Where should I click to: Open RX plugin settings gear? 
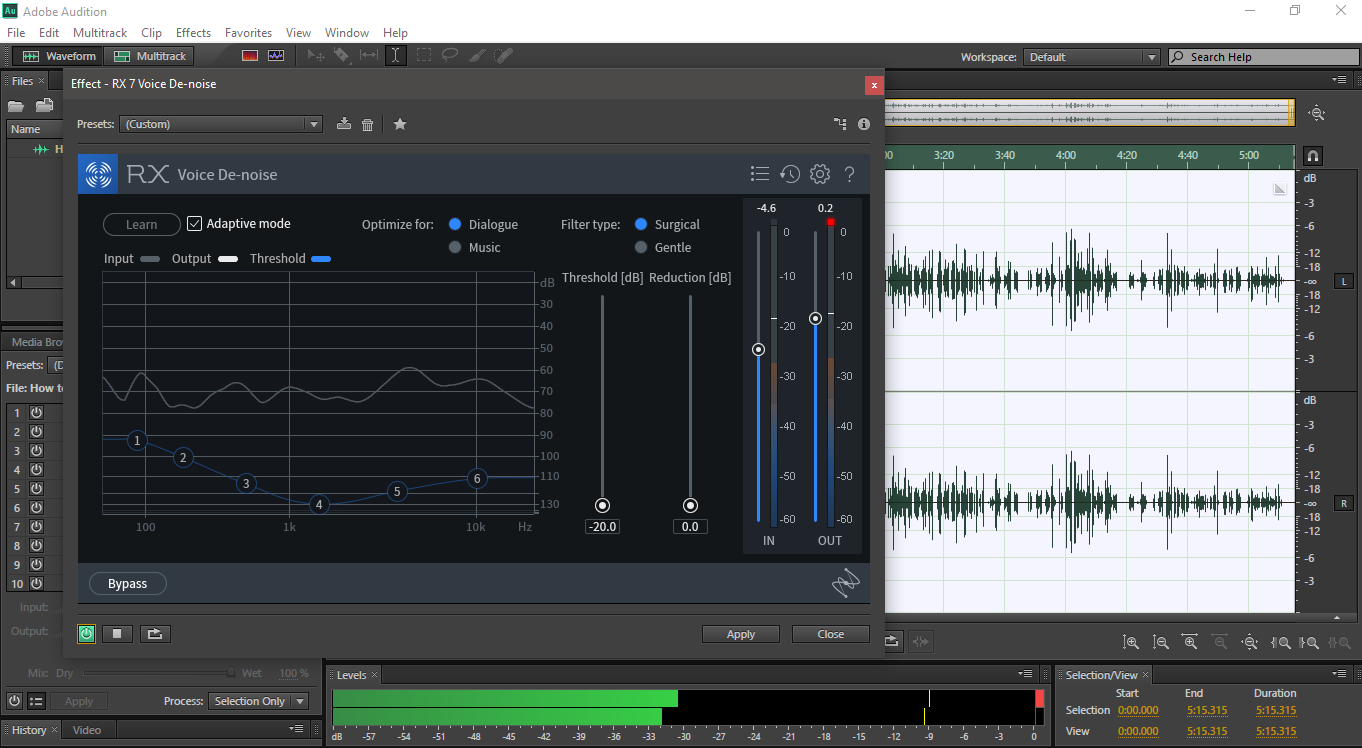[x=820, y=174]
